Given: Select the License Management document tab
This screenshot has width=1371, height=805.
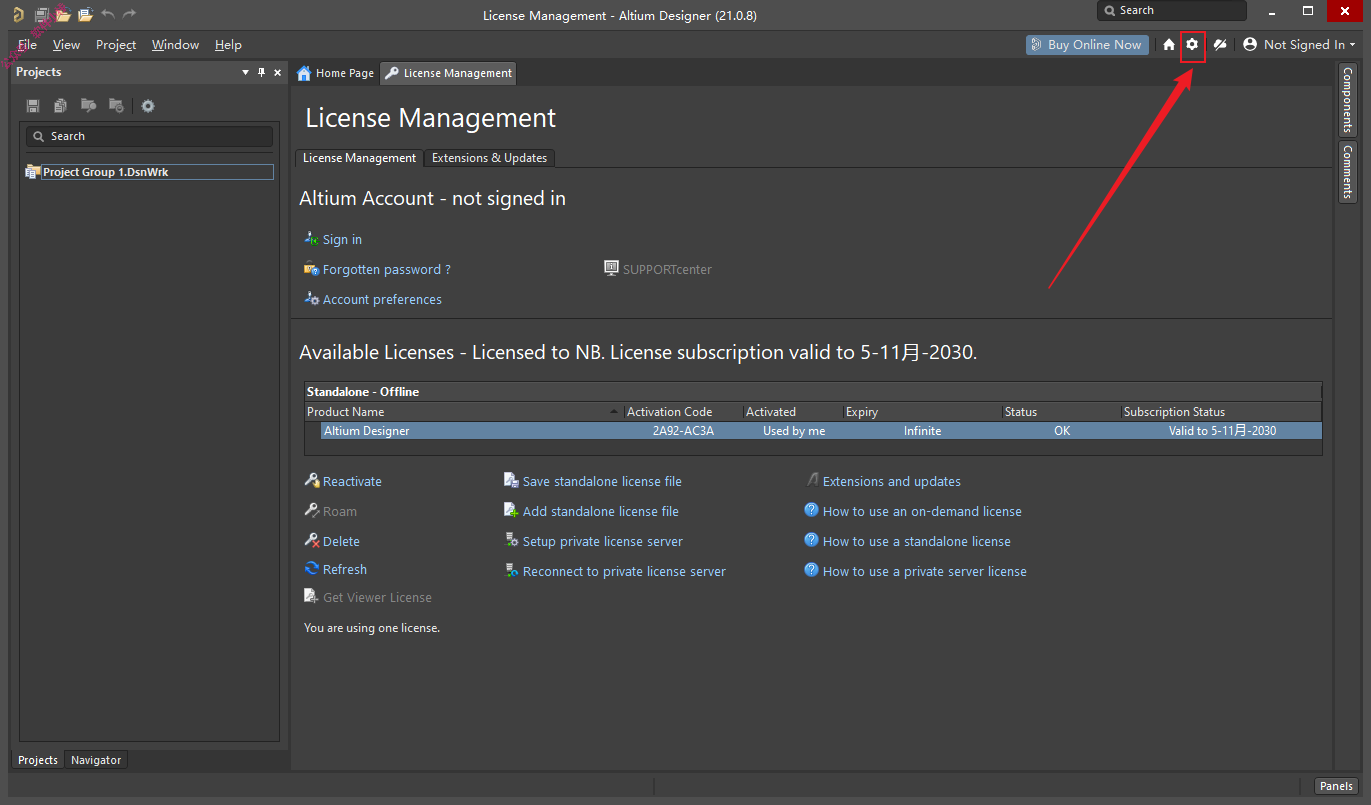Looking at the screenshot, I should 449,73.
